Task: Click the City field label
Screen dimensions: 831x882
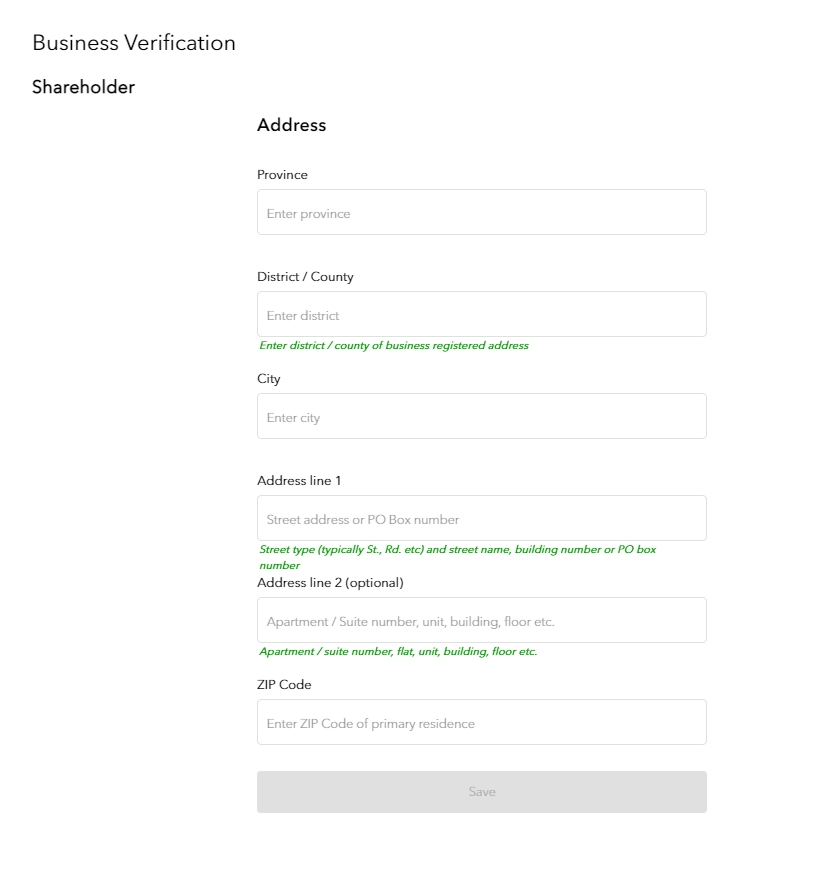Action: pyautogui.click(x=268, y=379)
